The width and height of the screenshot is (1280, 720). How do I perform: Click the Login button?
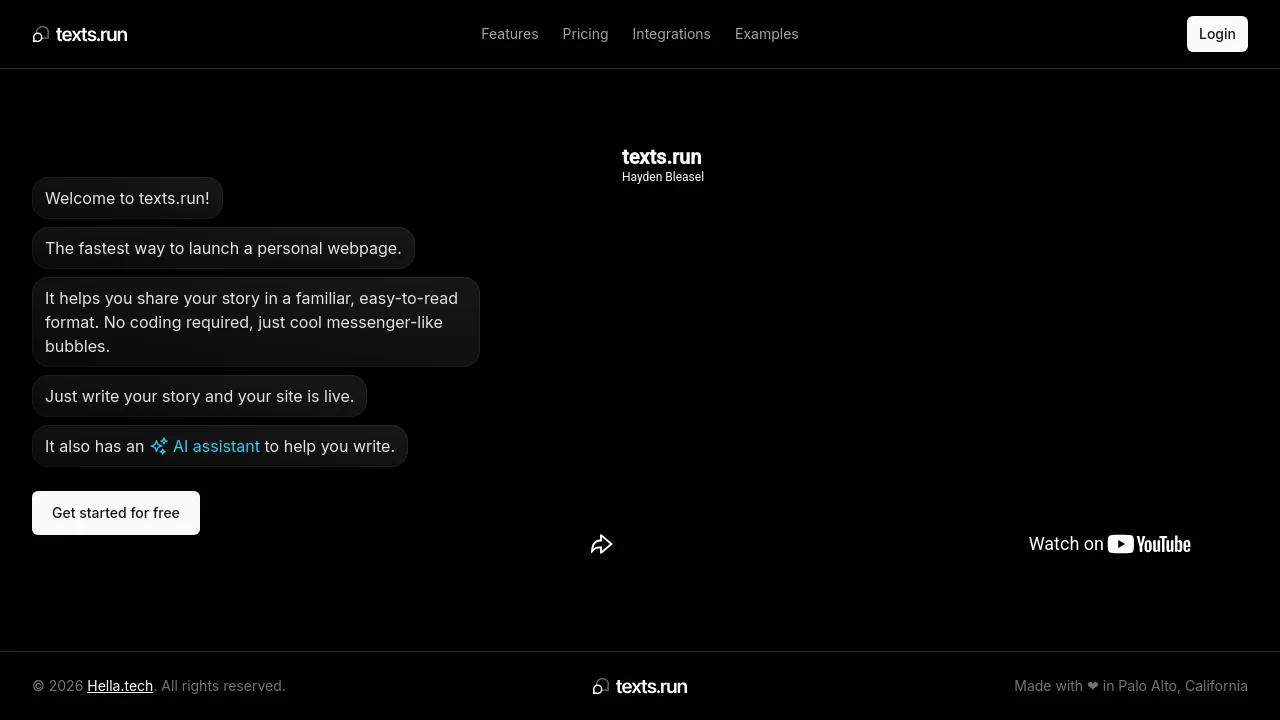pyautogui.click(x=1217, y=34)
